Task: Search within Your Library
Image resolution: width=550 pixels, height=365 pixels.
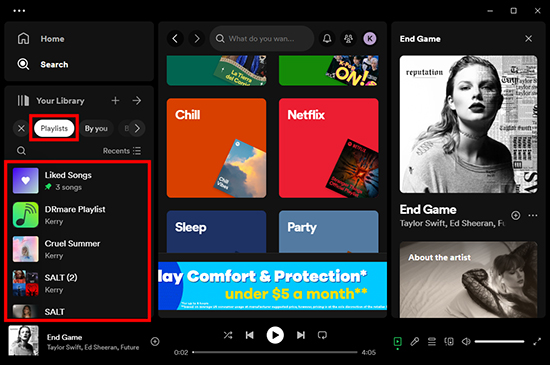Action: tap(21, 151)
